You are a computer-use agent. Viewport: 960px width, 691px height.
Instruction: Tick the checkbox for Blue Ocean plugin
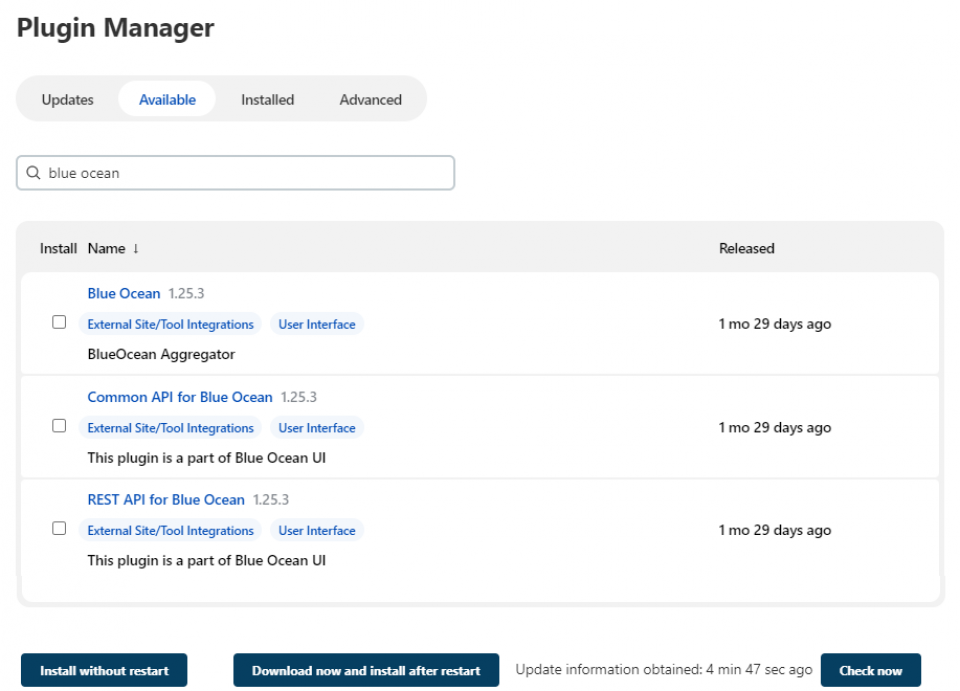coord(59,322)
